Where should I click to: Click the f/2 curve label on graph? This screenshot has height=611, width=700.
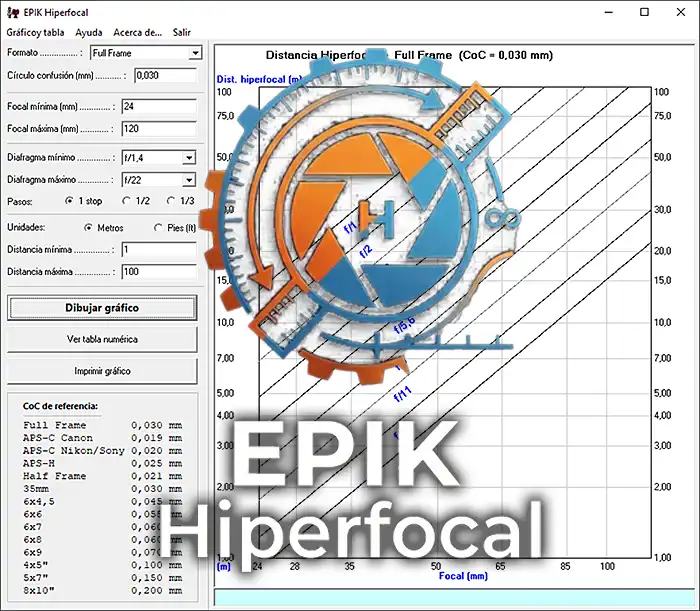[366, 252]
